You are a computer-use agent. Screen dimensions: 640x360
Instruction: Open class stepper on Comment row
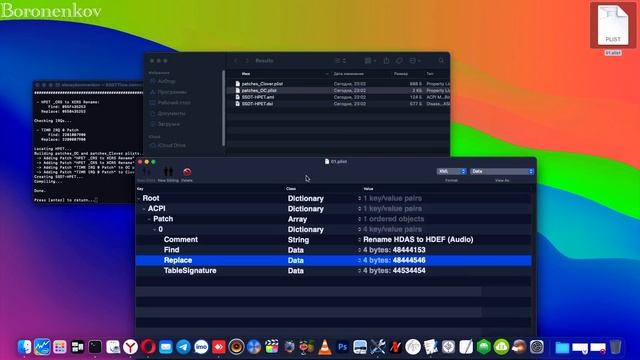359,240
